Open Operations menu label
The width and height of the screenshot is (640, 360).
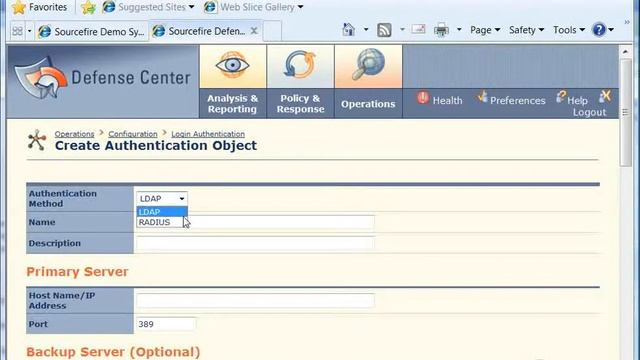pyautogui.click(x=368, y=104)
